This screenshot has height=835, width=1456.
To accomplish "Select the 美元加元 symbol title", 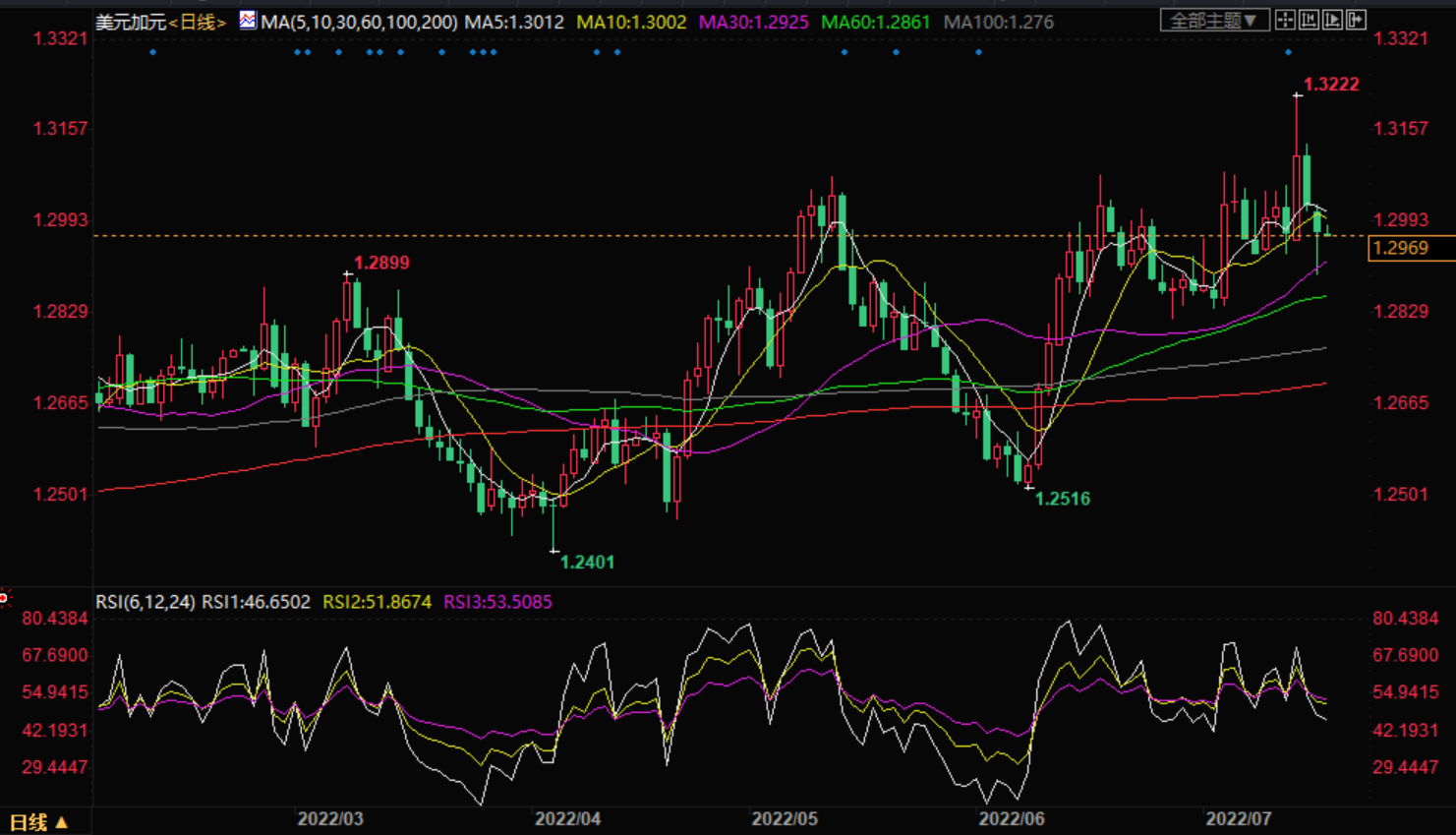I will tap(131, 22).
